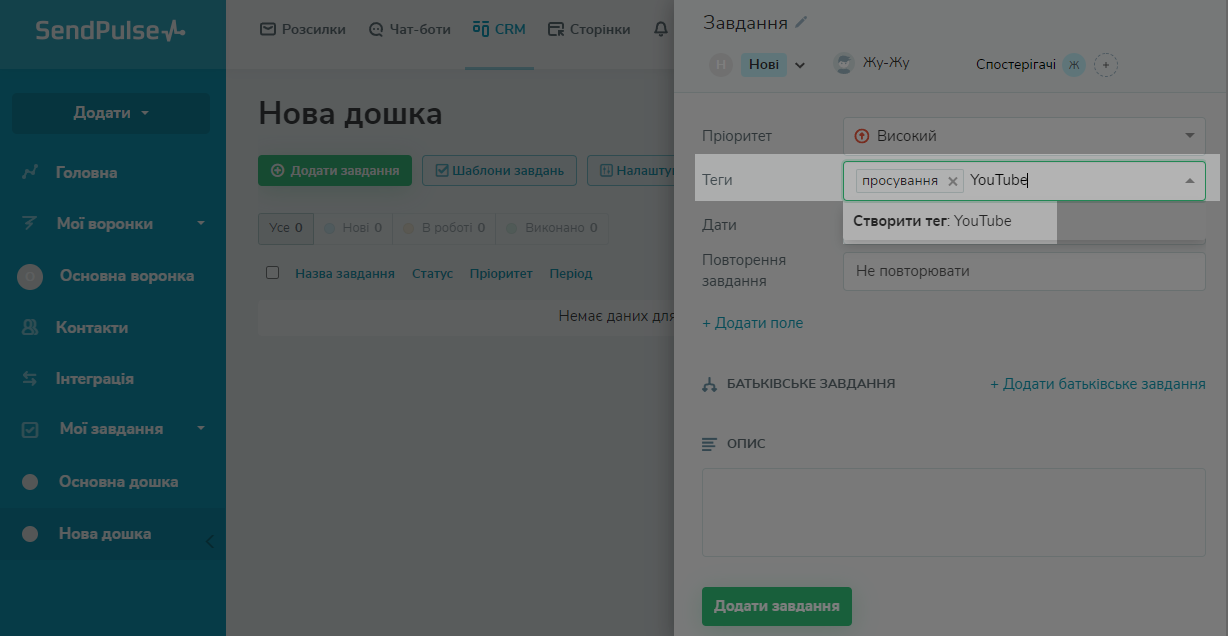Open notifications bell icon in top bar
Image resolution: width=1228 pixels, height=636 pixels.
point(660,30)
